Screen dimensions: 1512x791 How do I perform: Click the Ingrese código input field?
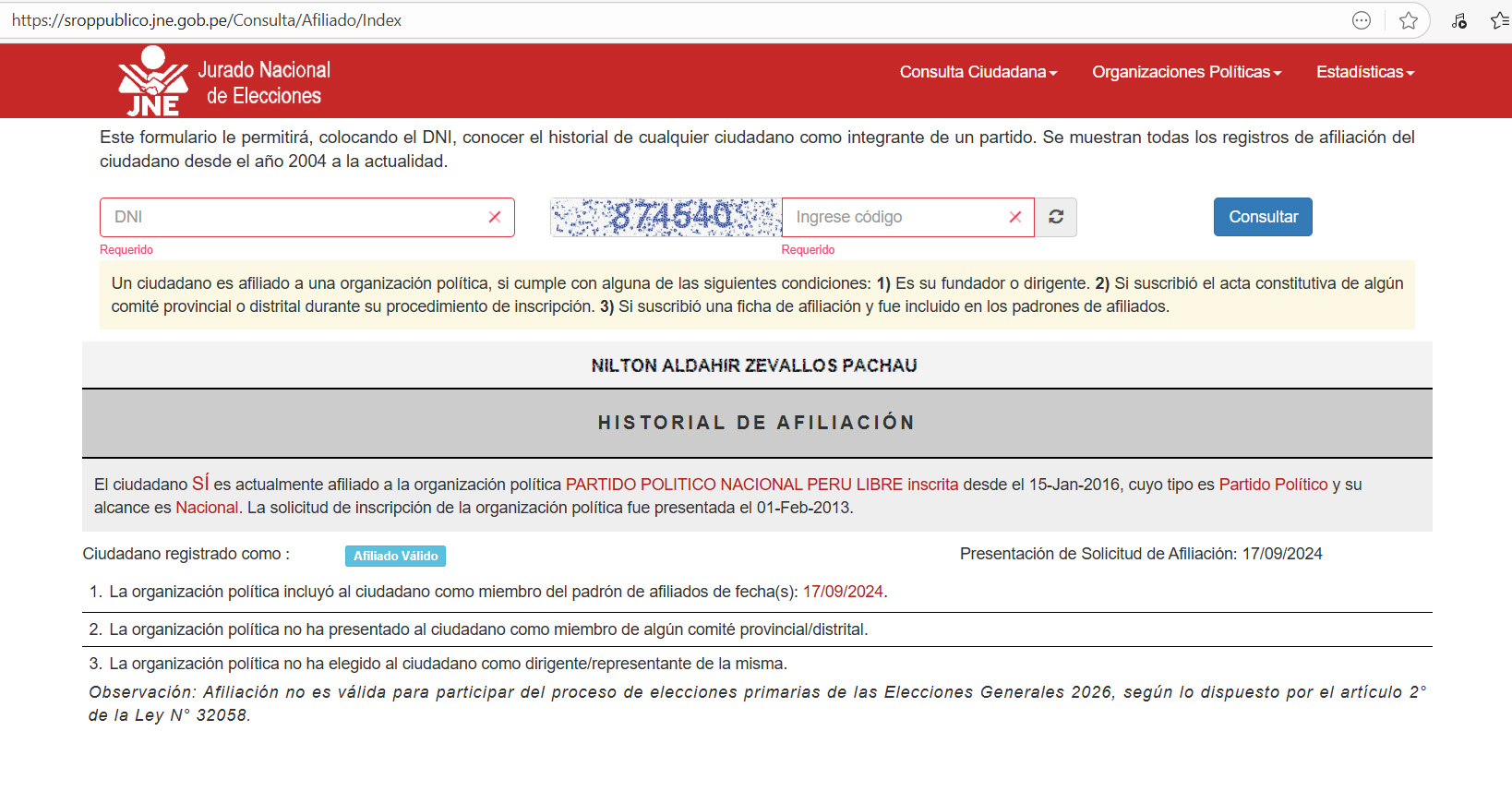coord(895,217)
